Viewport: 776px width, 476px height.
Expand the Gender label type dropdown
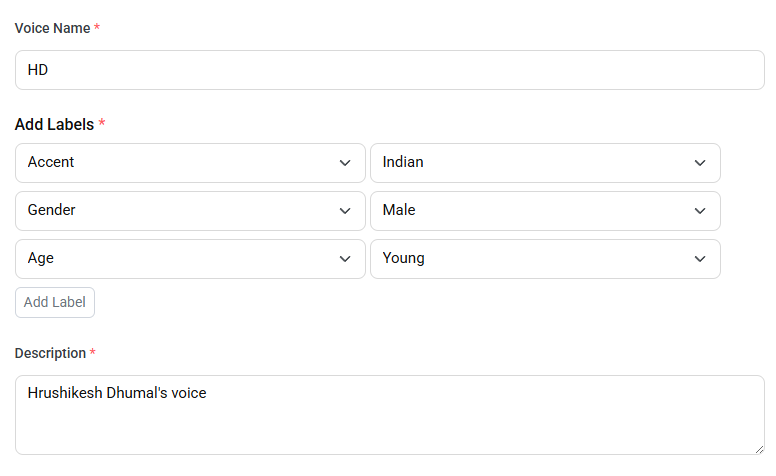[x=190, y=211]
